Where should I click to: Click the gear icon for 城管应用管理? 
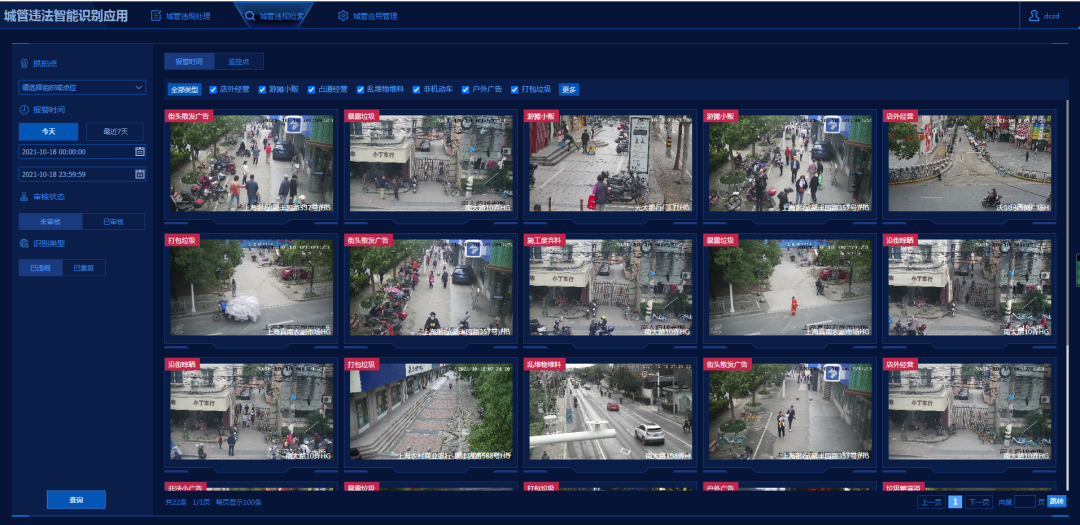[x=343, y=16]
